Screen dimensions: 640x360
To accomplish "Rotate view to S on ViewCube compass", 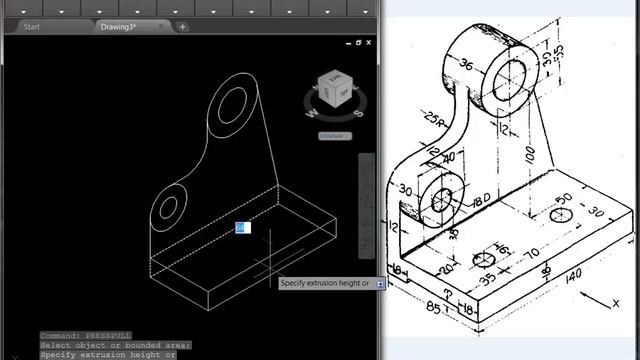I will [x=359, y=113].
